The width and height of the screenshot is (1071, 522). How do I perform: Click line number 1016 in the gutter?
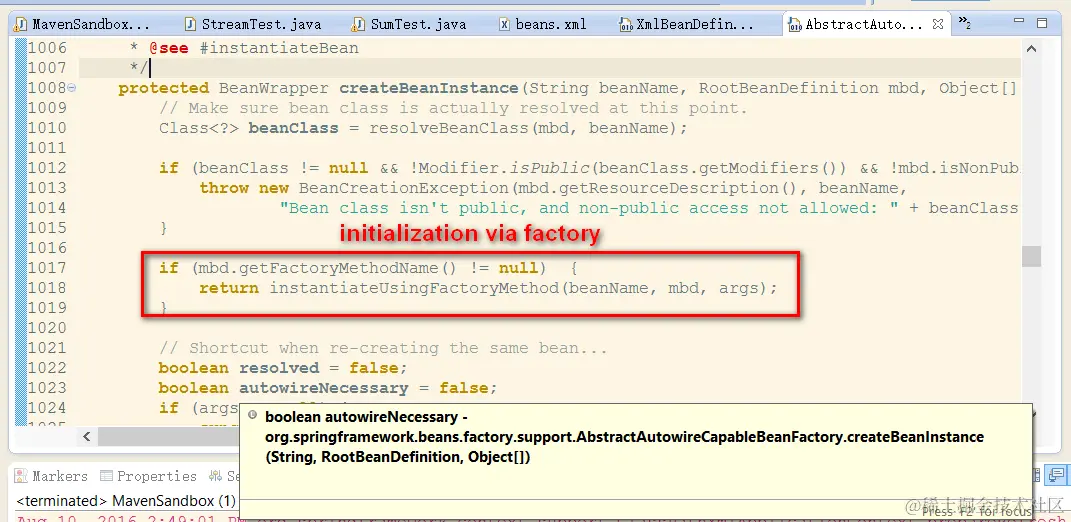(x=47, y=247)
